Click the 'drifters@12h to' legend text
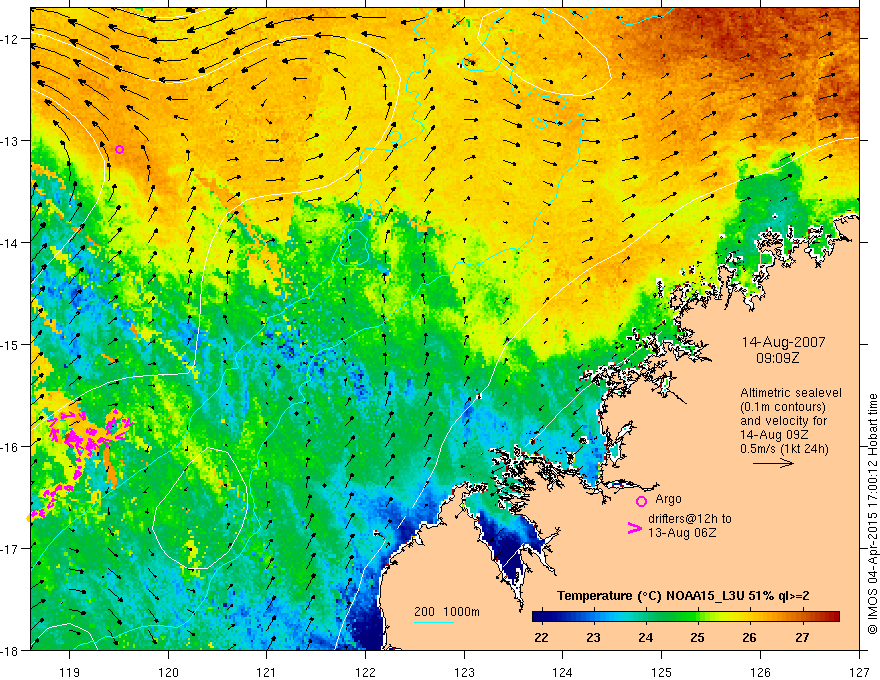The image size is (880, 680). click(690, 519)
